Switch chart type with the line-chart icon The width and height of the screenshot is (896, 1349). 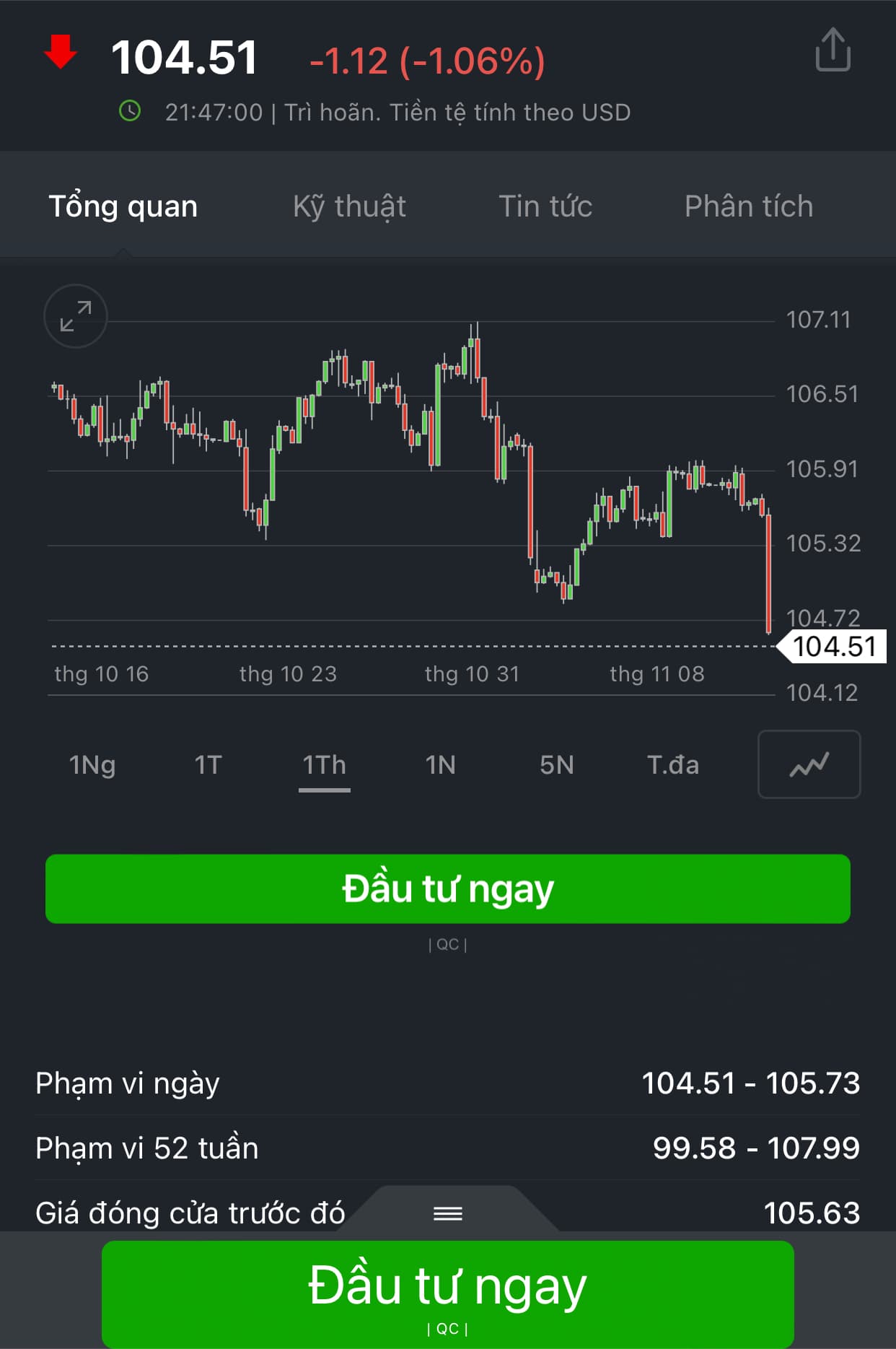[x=809, y=764]
